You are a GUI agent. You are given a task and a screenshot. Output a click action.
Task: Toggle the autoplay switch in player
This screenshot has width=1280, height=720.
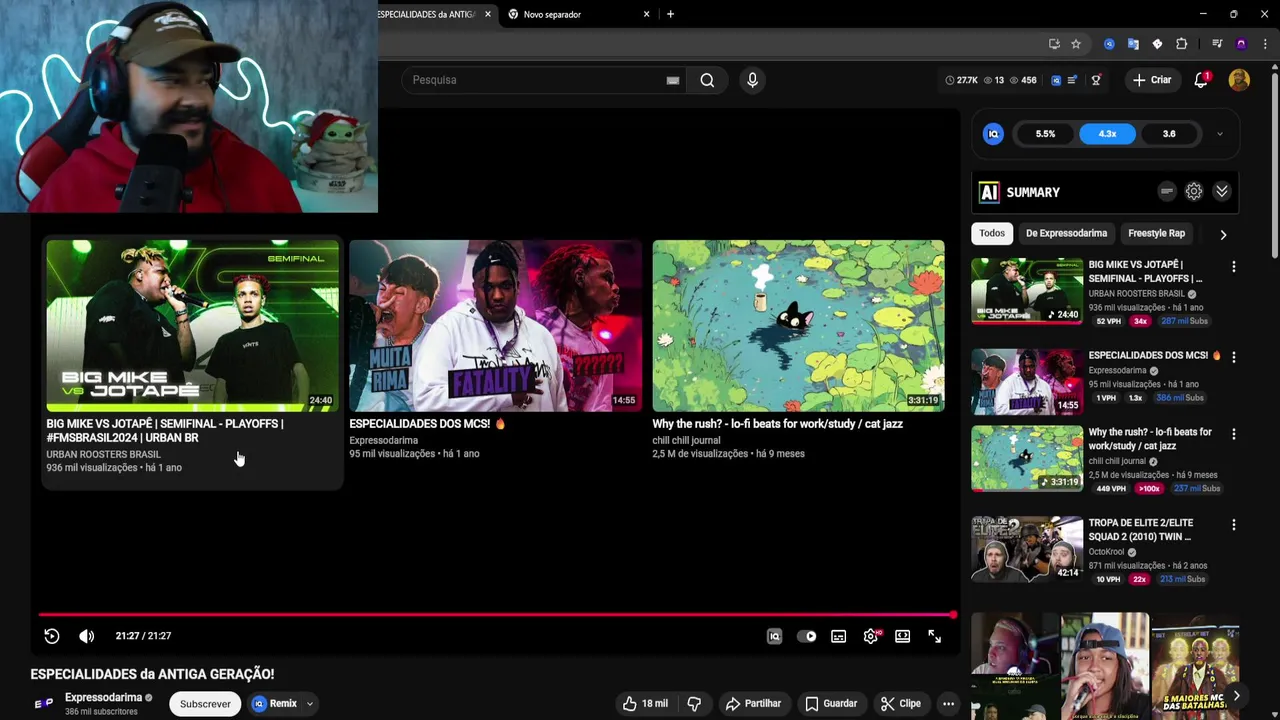click(807, 636)
